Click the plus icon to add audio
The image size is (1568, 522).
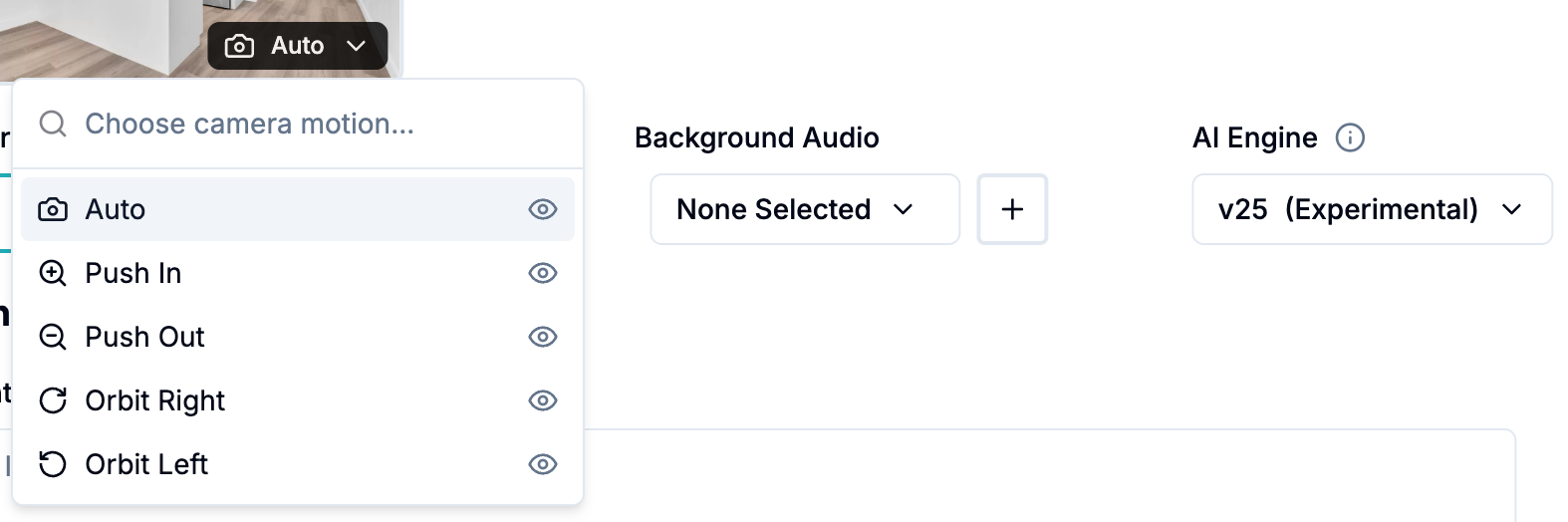pyautogui.click(x=1012, y=209)
